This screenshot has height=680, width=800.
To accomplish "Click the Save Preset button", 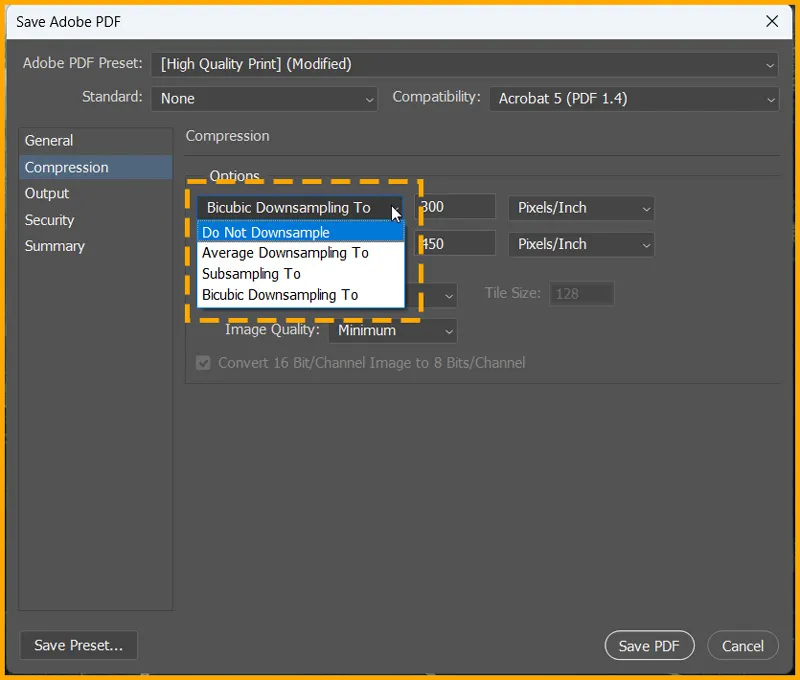I will tap(78, 645).
